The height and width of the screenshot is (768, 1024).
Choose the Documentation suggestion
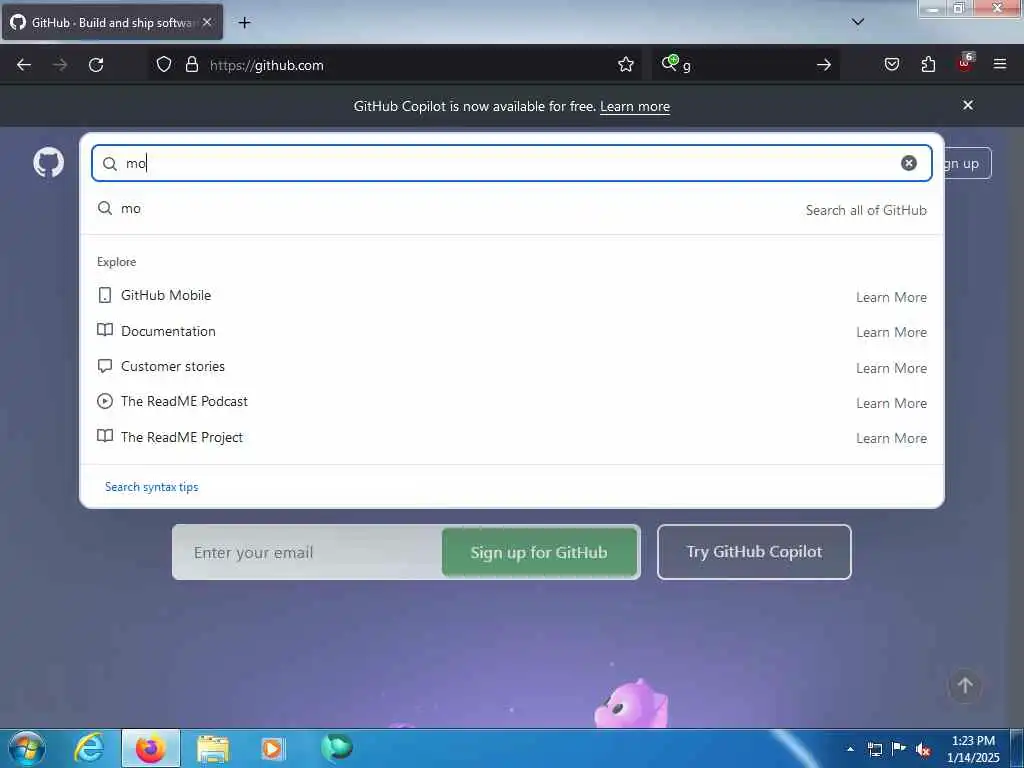tap(512, 331)
